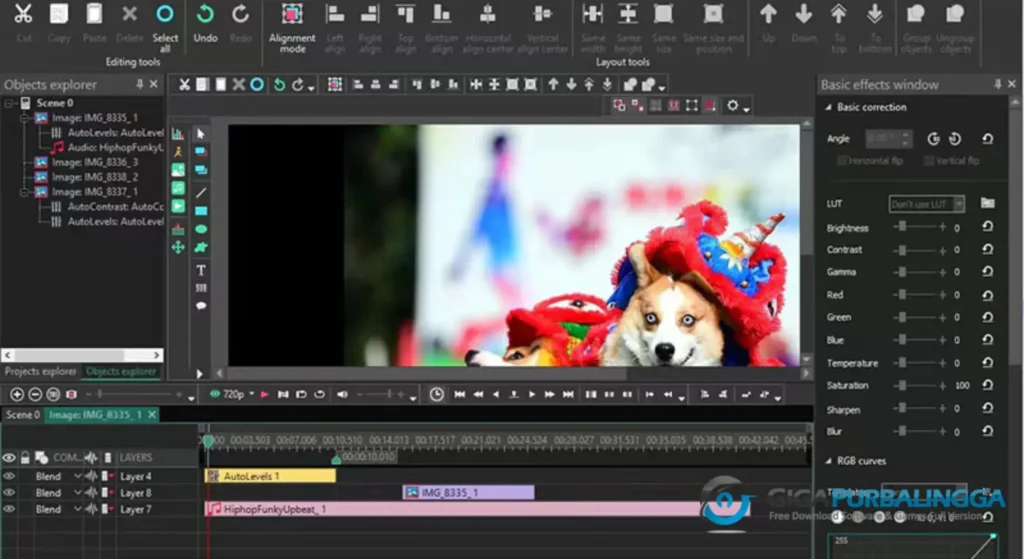This screenshot has height=559, width=1024.
Task: Toggle the lock icon in the layers header
Action: (25, 458)
